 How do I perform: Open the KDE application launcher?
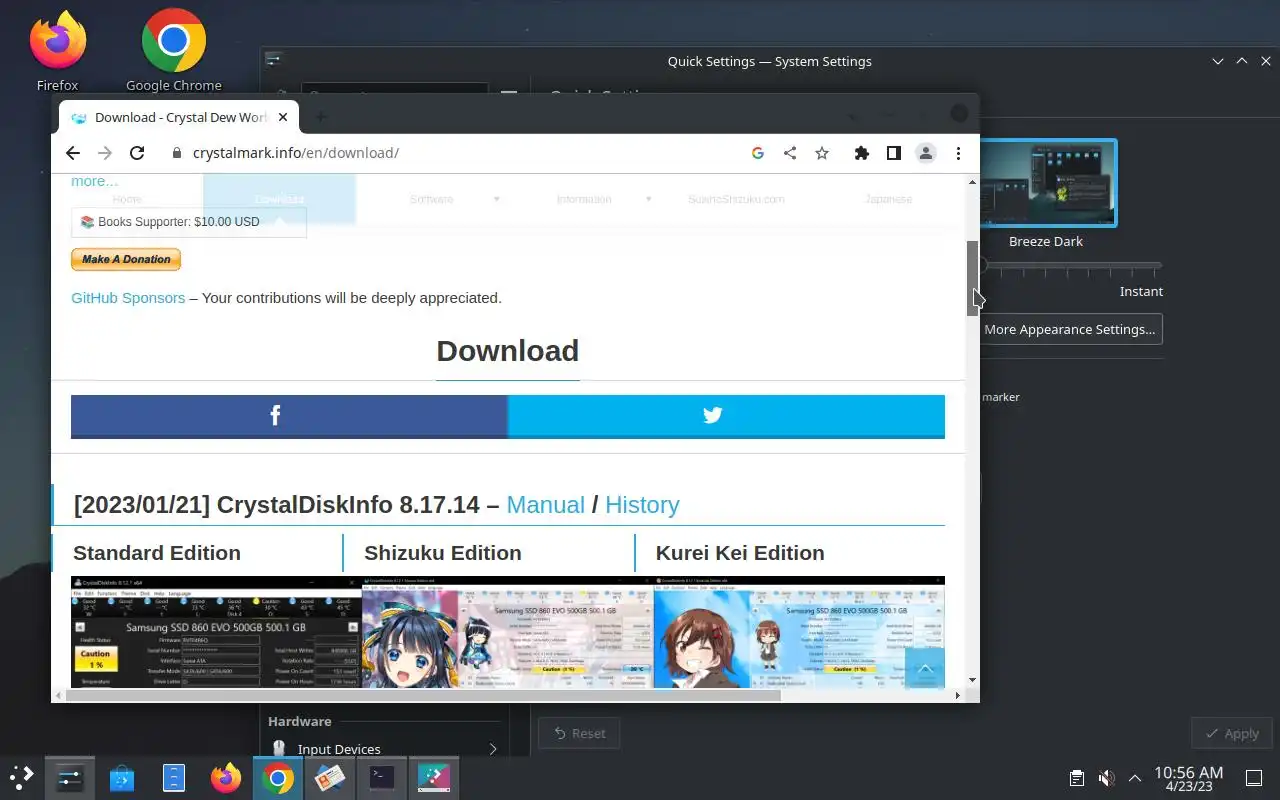tap(22, 777)
